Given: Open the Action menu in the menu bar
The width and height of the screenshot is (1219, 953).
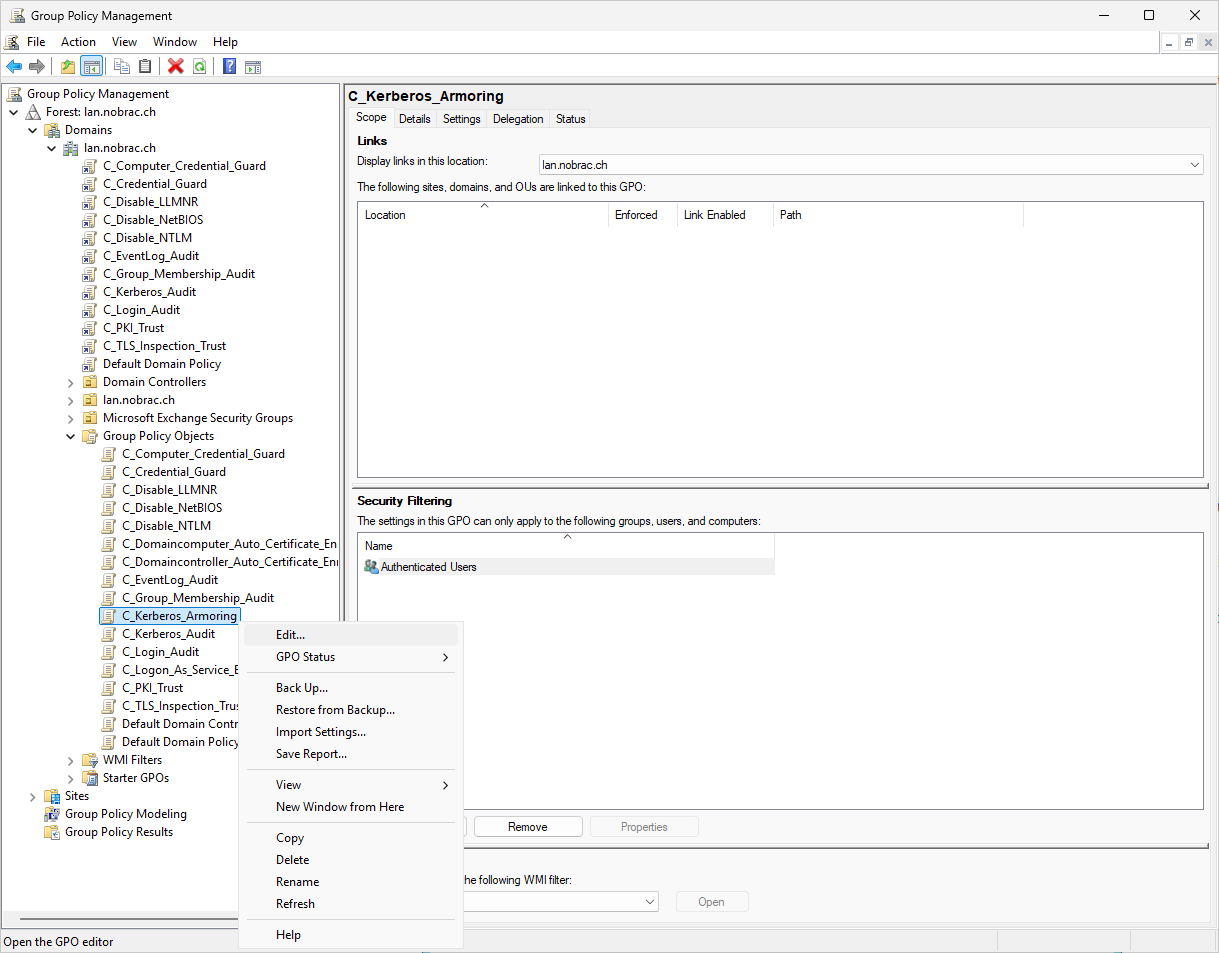Looking at the screenshot, I should coord(78,42).
